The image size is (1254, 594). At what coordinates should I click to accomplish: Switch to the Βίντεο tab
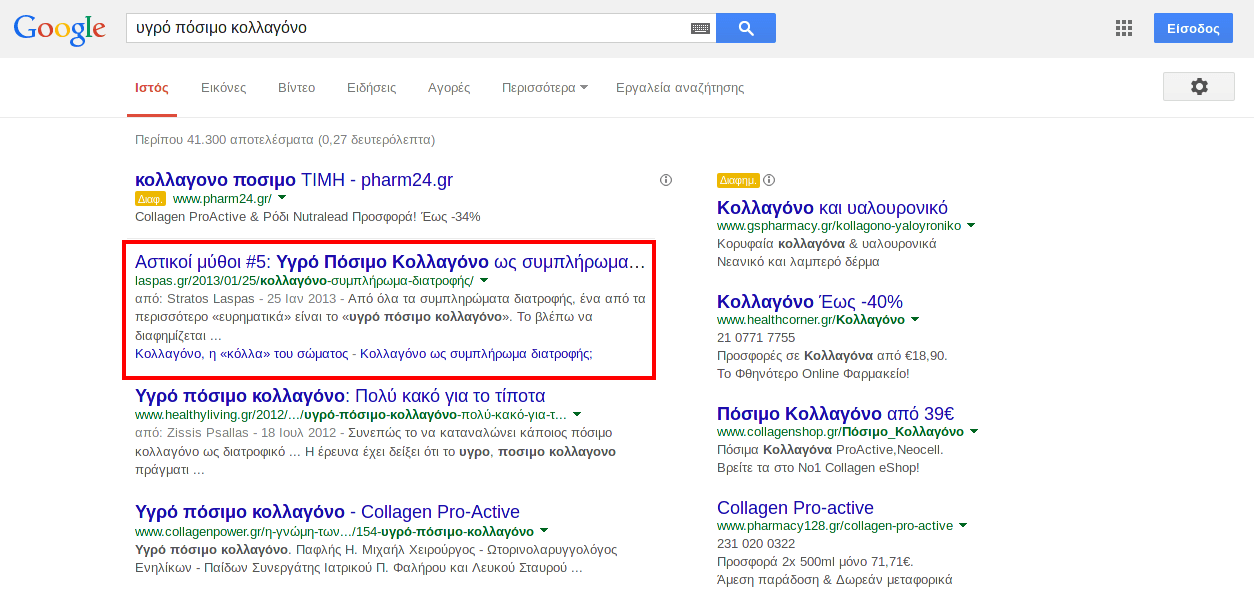tap(296, 88)
